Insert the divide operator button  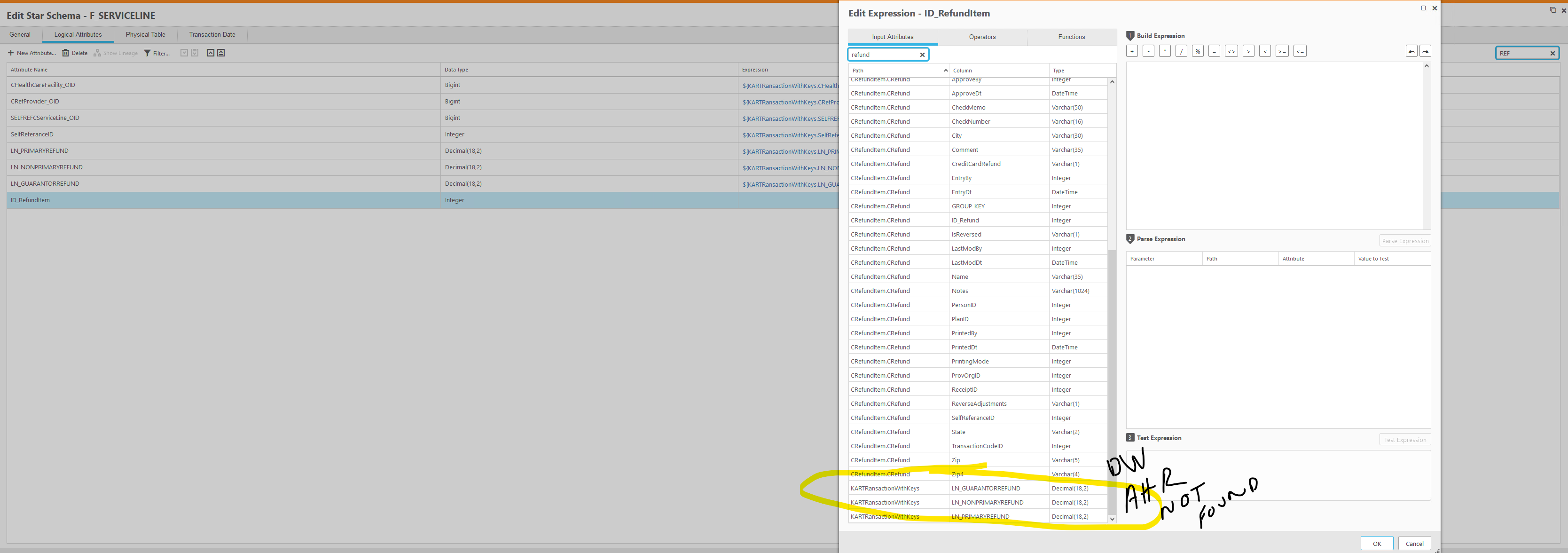[1181, 51]
